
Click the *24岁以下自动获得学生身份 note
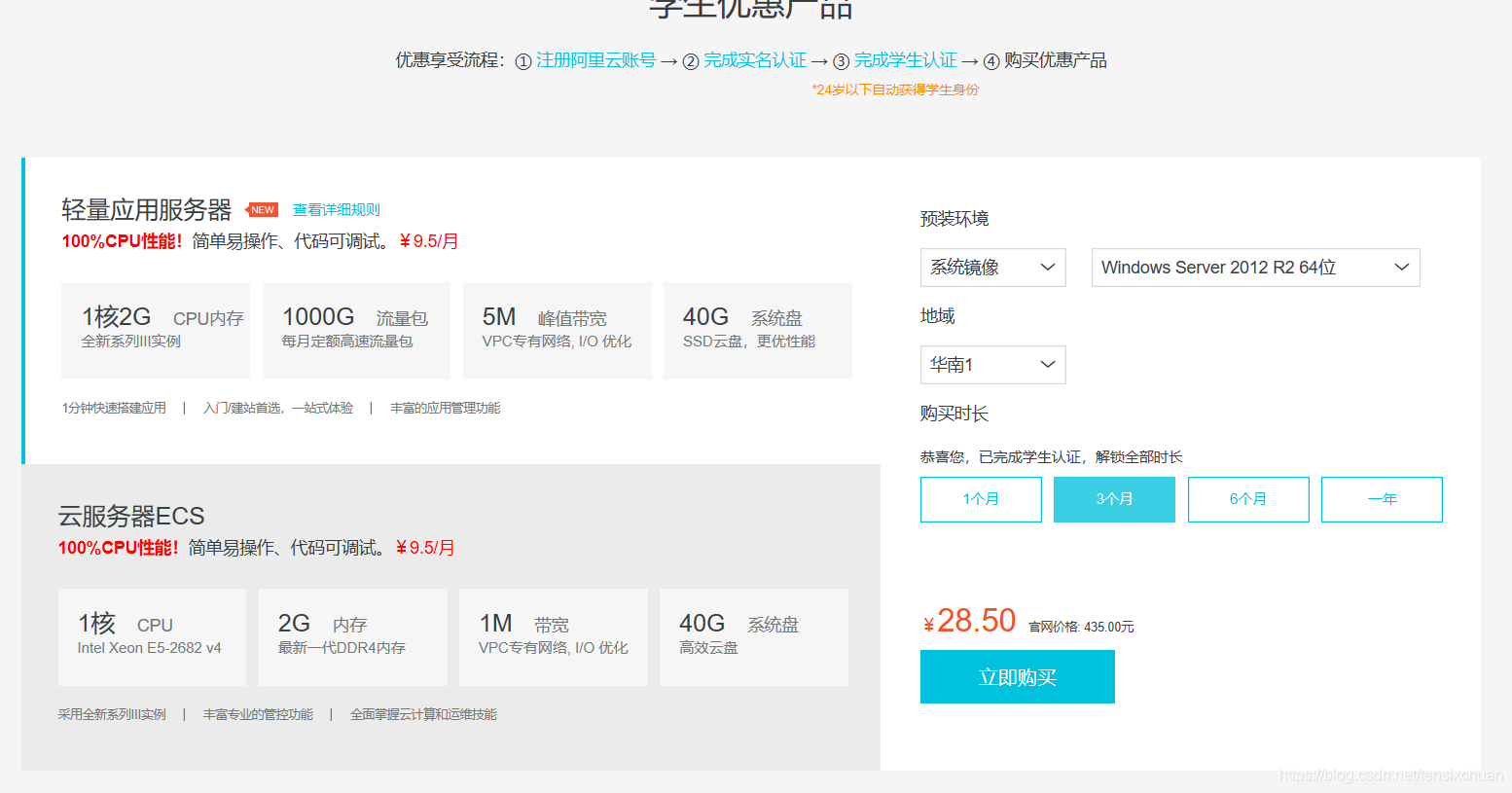tap(895, 90)
